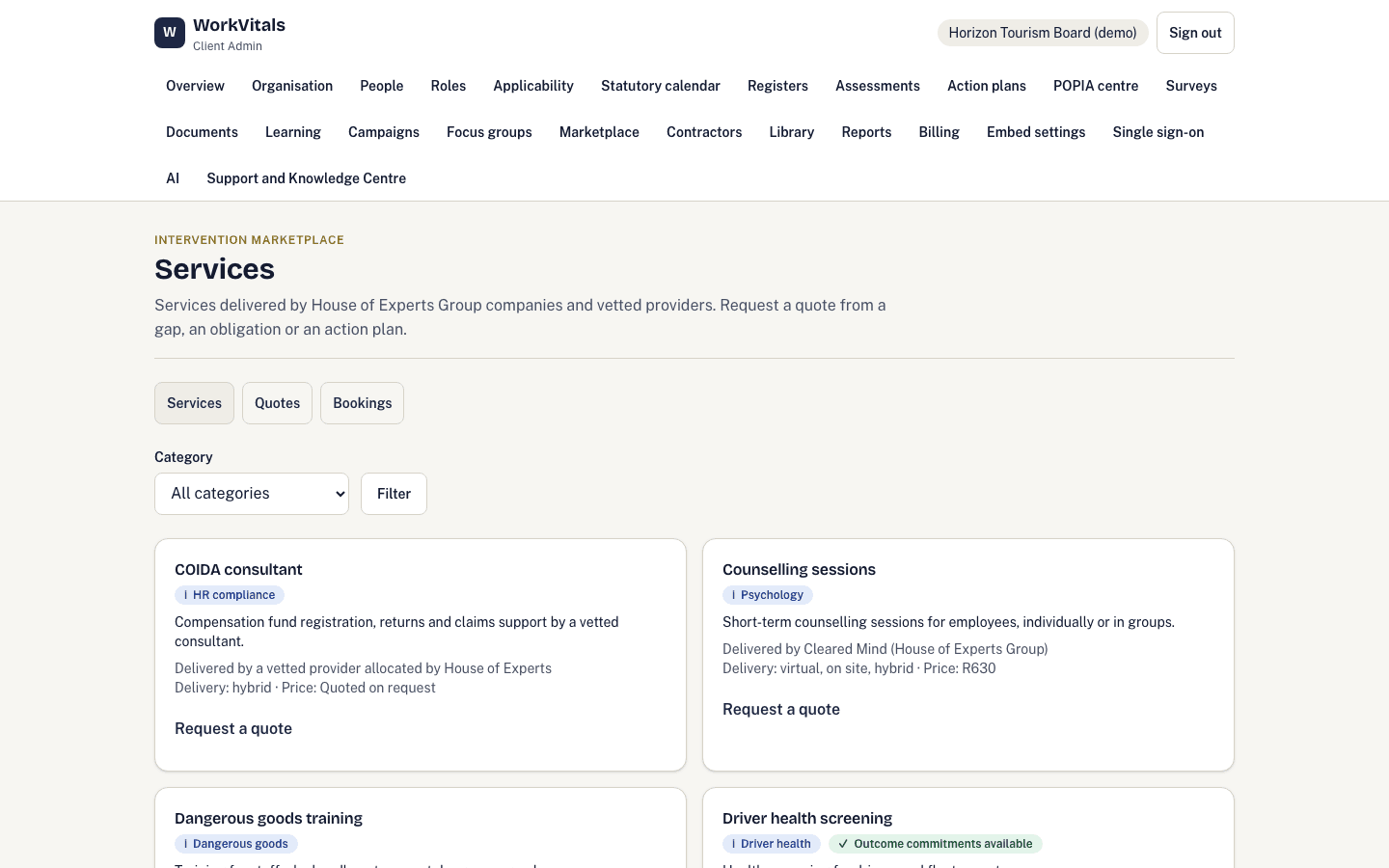Click the Dangerous goods training card title

pyautogui.click(x=268, y=819)
